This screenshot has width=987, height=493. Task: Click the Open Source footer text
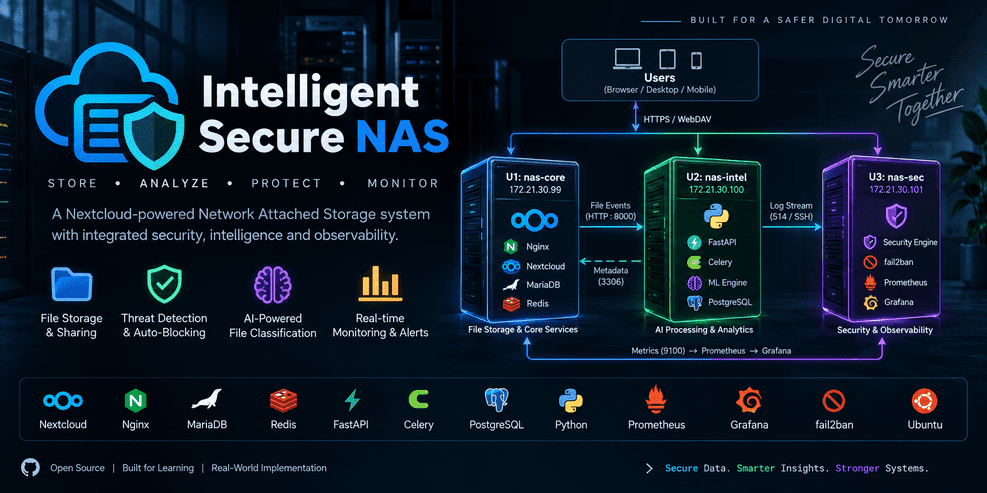(x=77, y=468)
